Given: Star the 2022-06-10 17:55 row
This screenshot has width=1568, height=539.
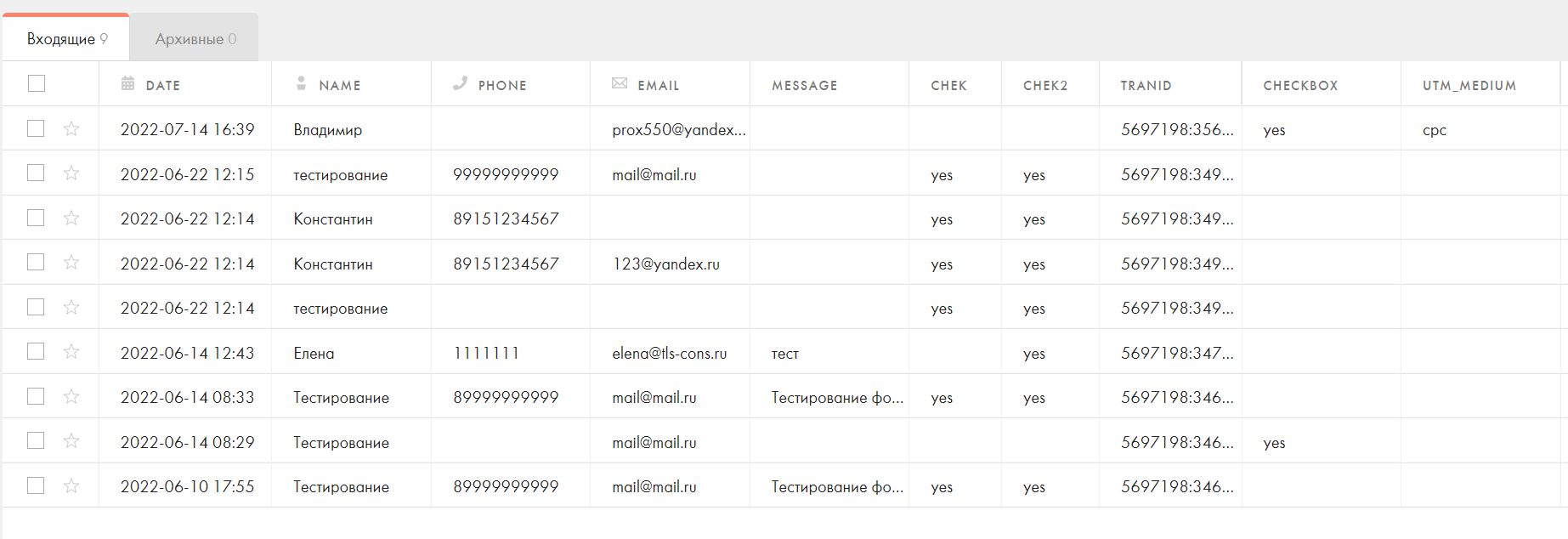Looking at the screenshot, I should 71,485.
